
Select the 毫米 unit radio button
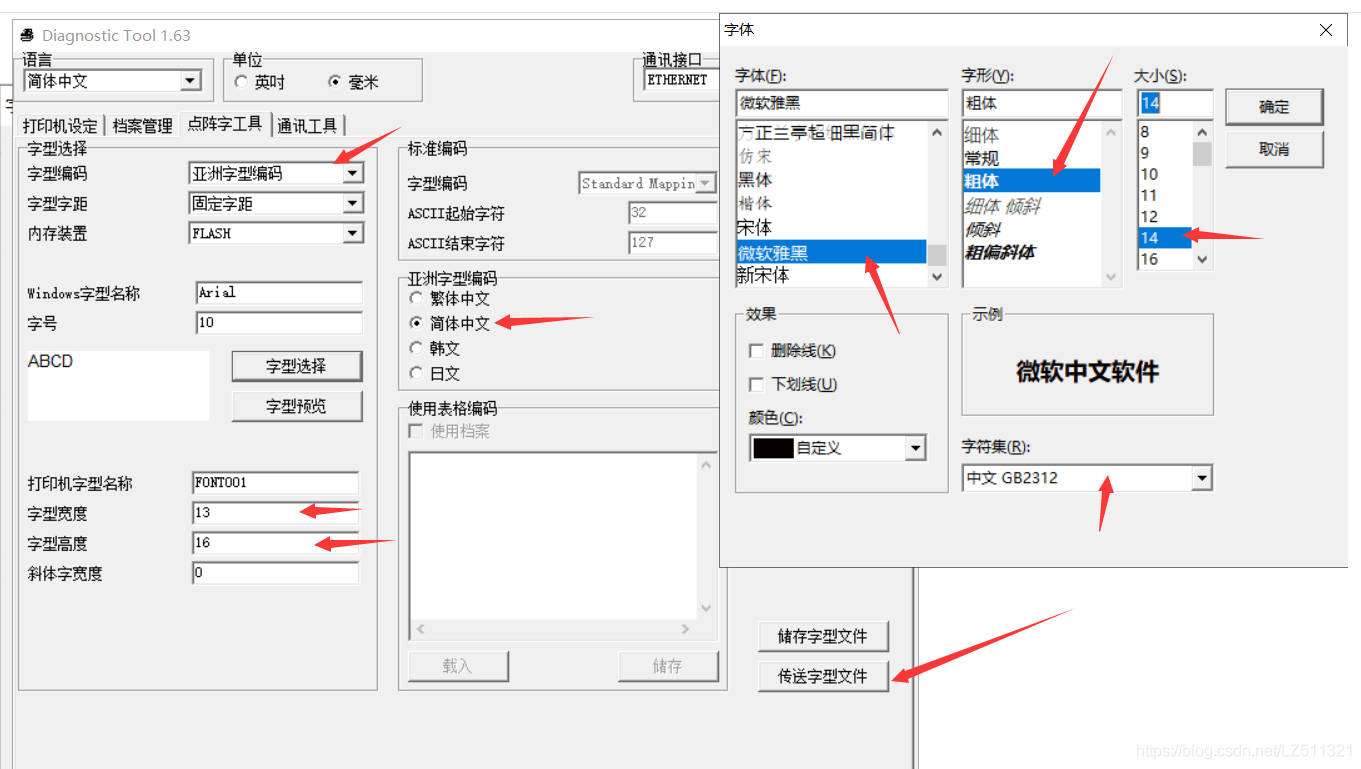[x=335, y=82]
